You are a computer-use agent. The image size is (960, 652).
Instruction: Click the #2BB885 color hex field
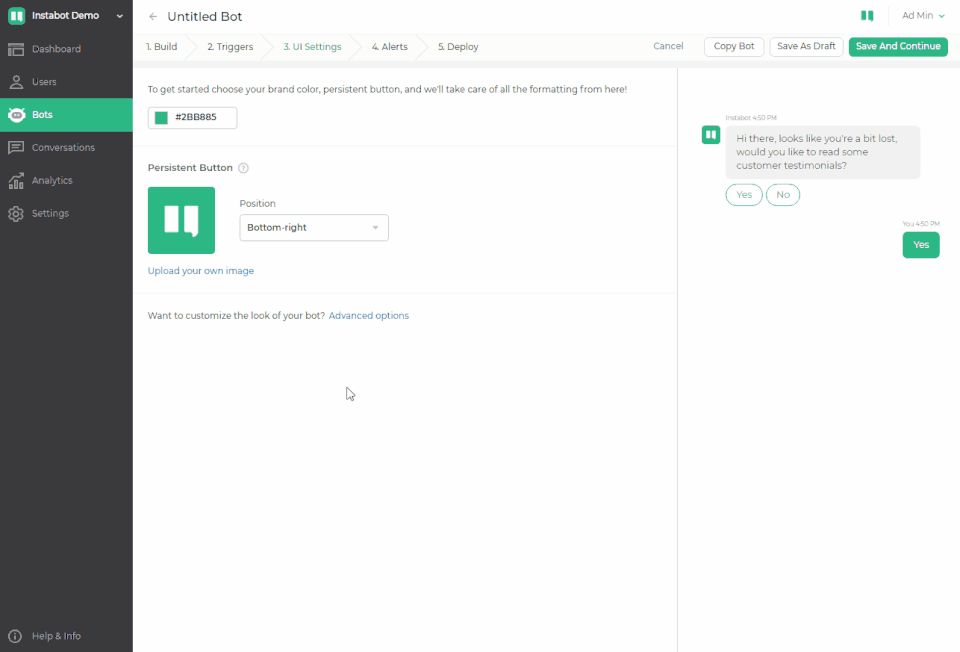click(192, 118)
